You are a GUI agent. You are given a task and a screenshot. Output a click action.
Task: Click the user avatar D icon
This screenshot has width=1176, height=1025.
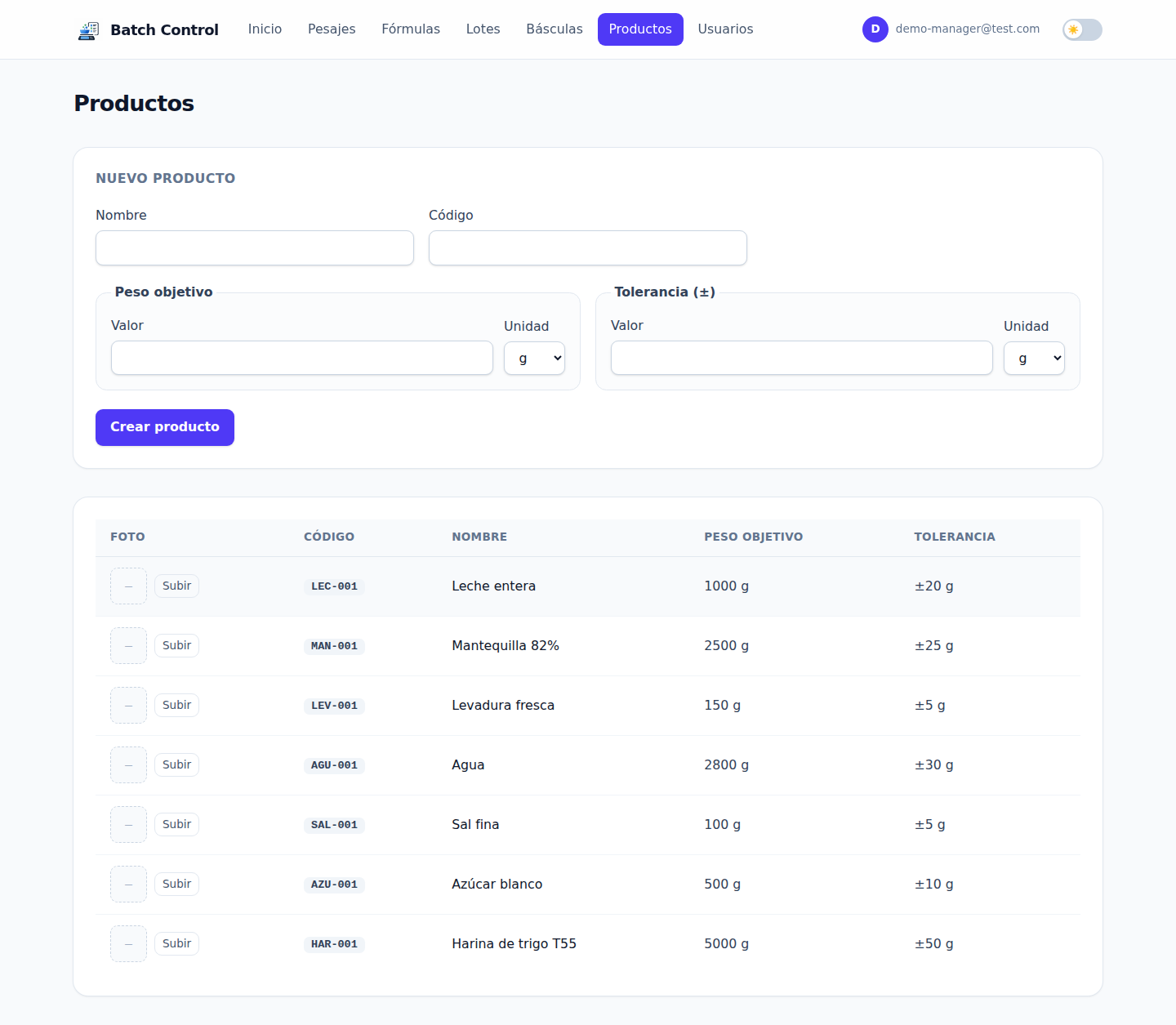point(875,29)
